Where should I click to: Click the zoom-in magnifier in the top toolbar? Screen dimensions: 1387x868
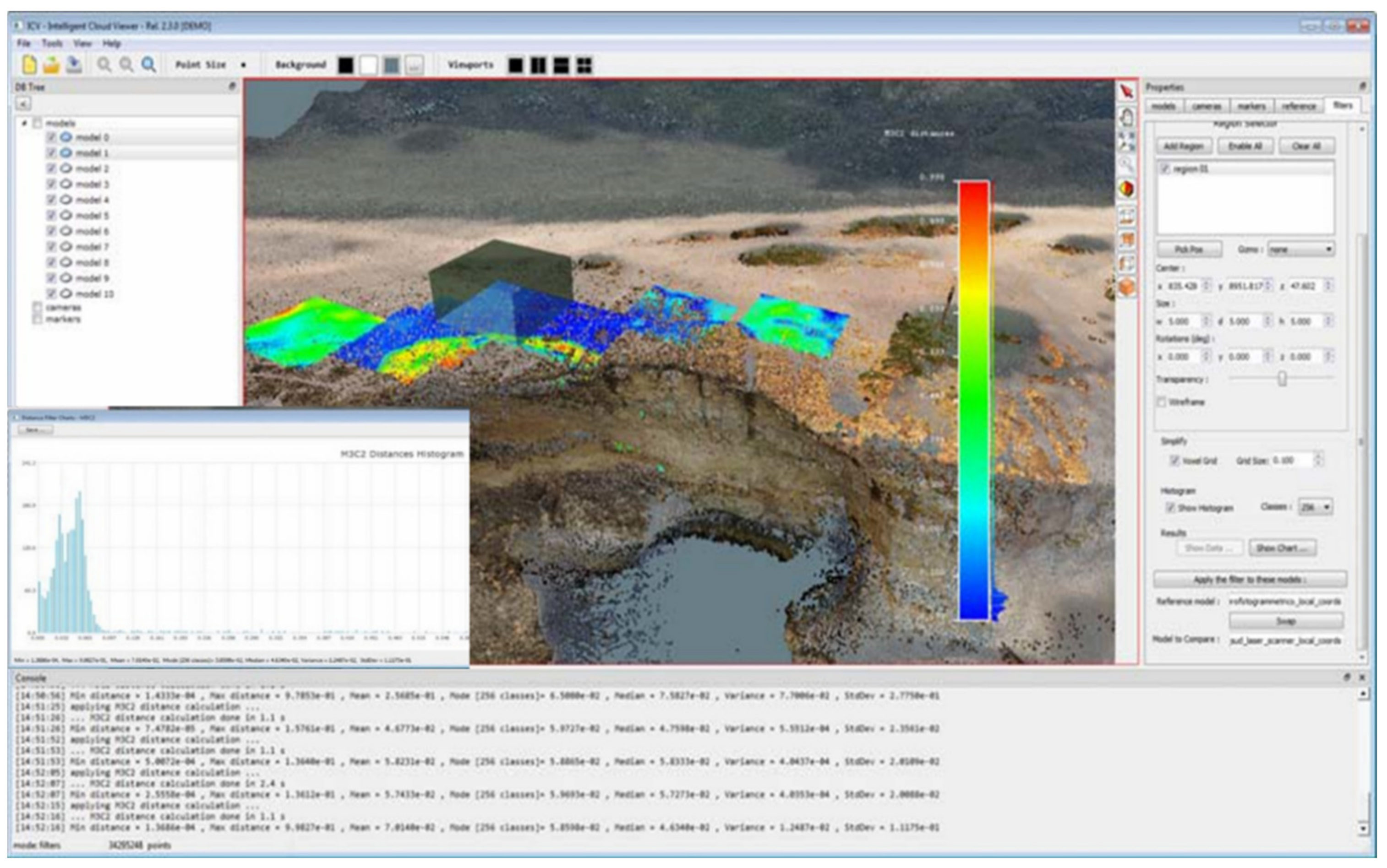tap(104, 65)
